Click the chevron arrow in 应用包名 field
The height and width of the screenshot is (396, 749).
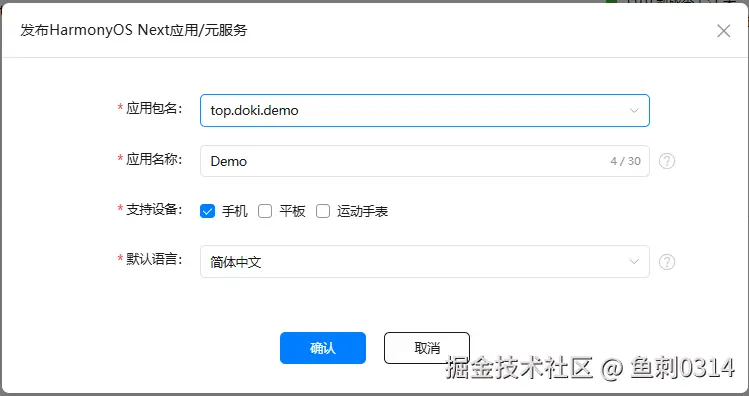coord(634,110)
